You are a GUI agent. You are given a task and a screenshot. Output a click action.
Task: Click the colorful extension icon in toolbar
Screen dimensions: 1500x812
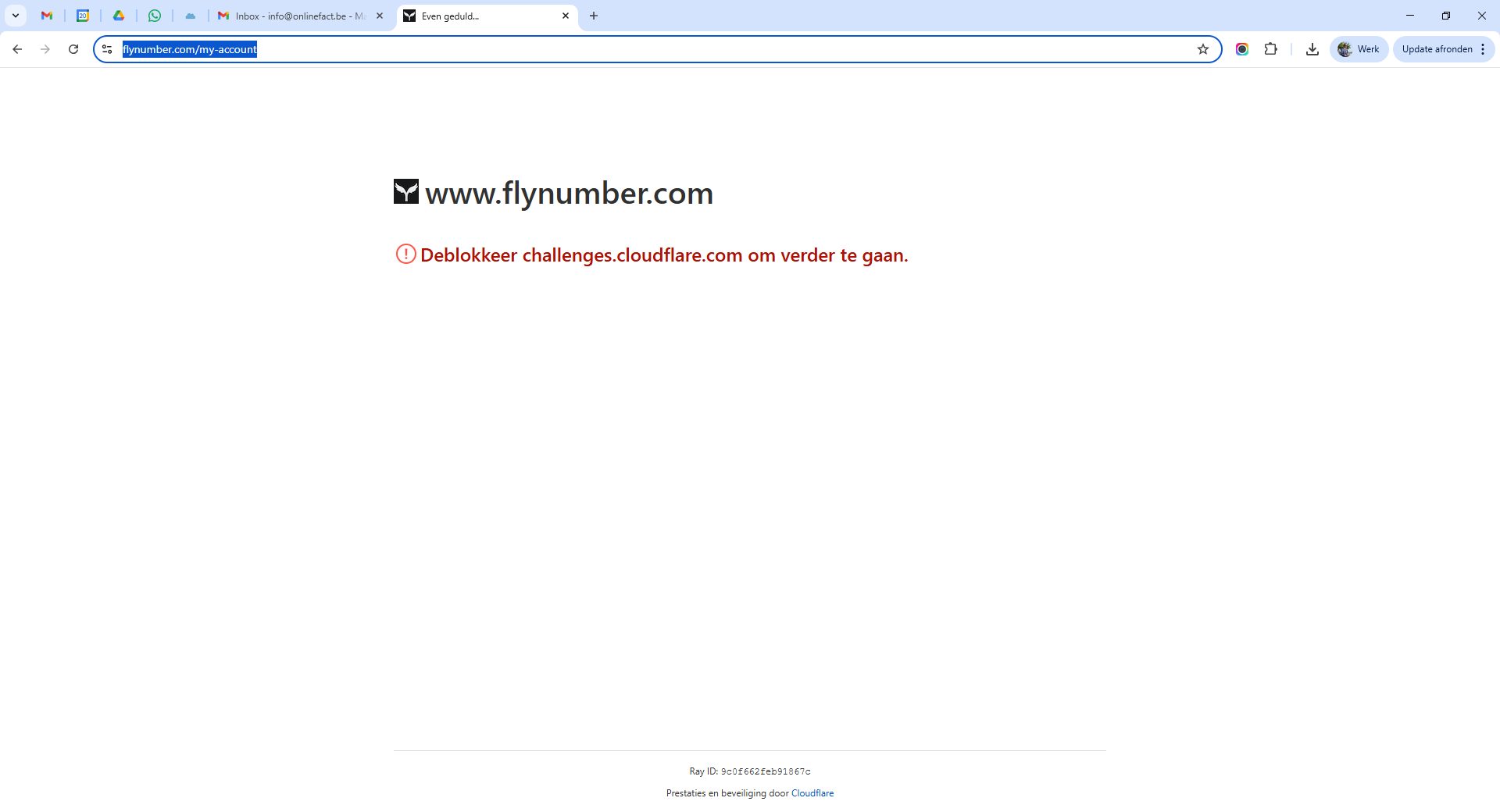pyautogui.click(x=1242, y=49)
